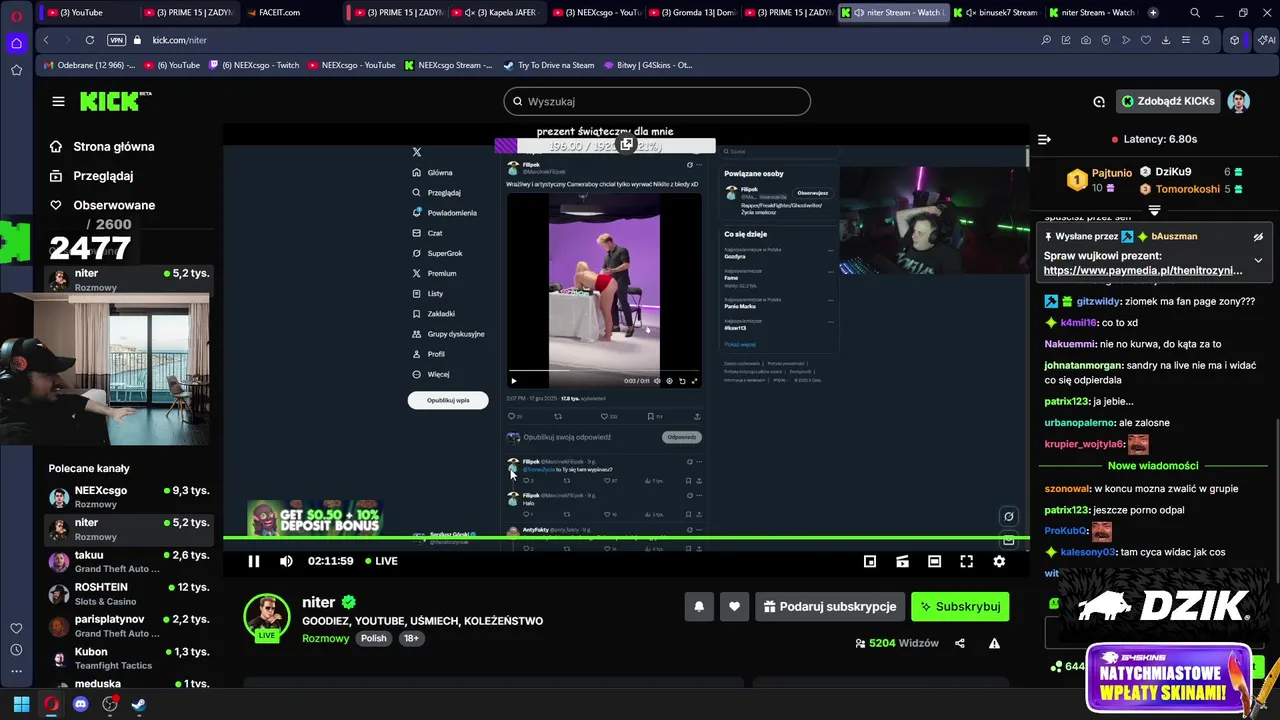The height and width of the screenshot is (720, 1280).
Task: Expand the gift leaderboard chevron
Action: click(1154, 210)
